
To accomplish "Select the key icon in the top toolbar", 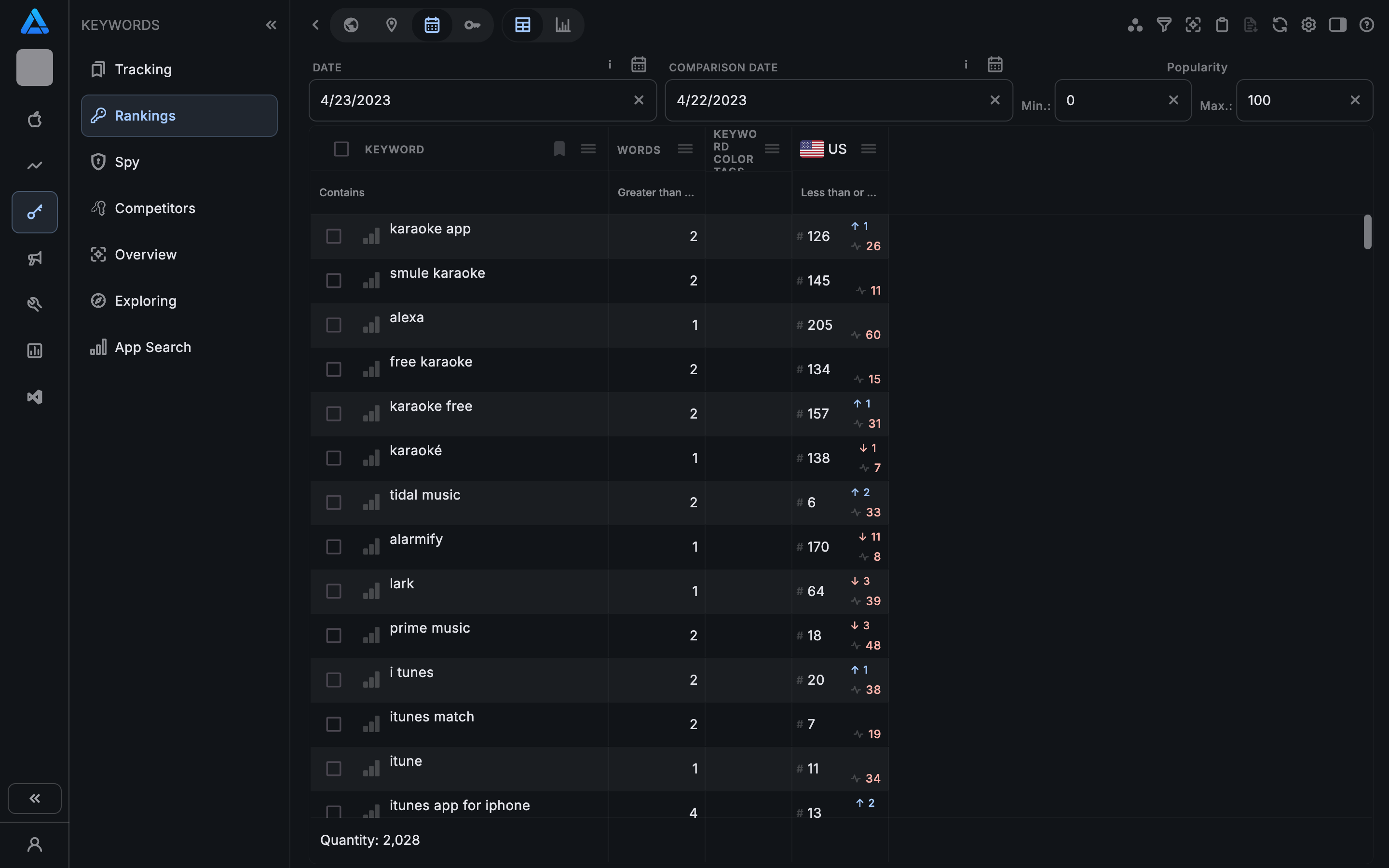I will [472, 25].
